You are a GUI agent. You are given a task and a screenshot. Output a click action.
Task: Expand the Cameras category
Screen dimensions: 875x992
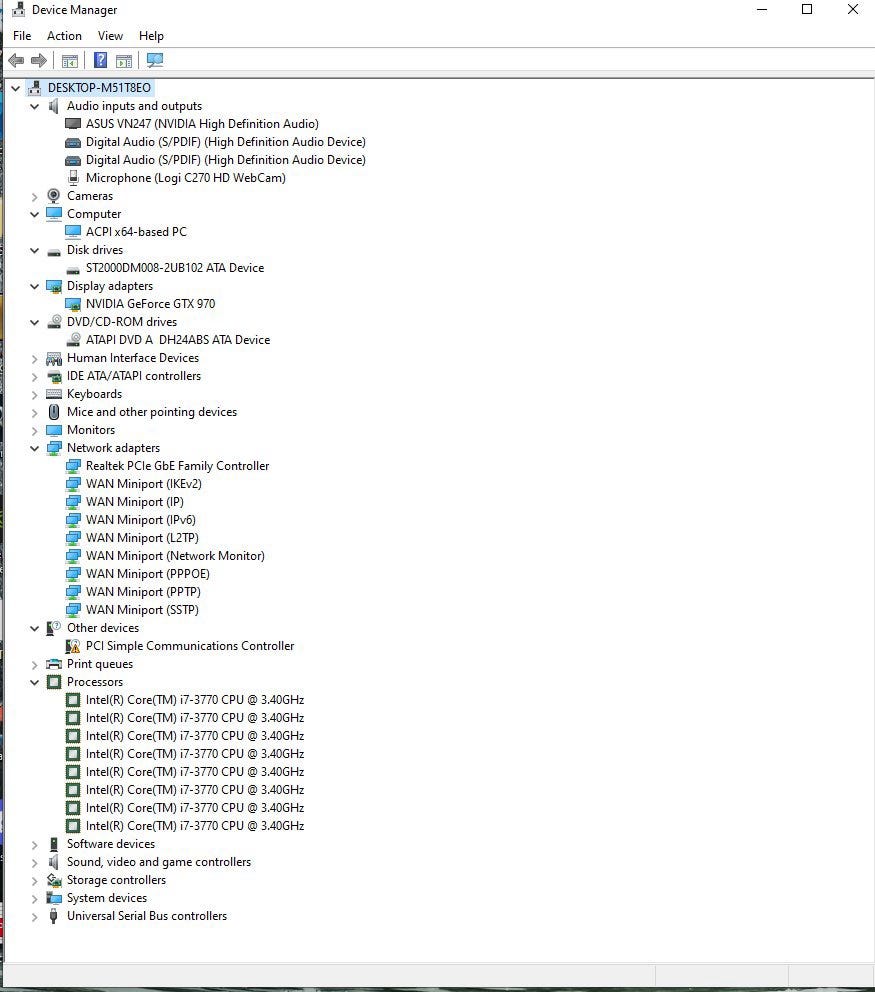click(x=35, y=197)
